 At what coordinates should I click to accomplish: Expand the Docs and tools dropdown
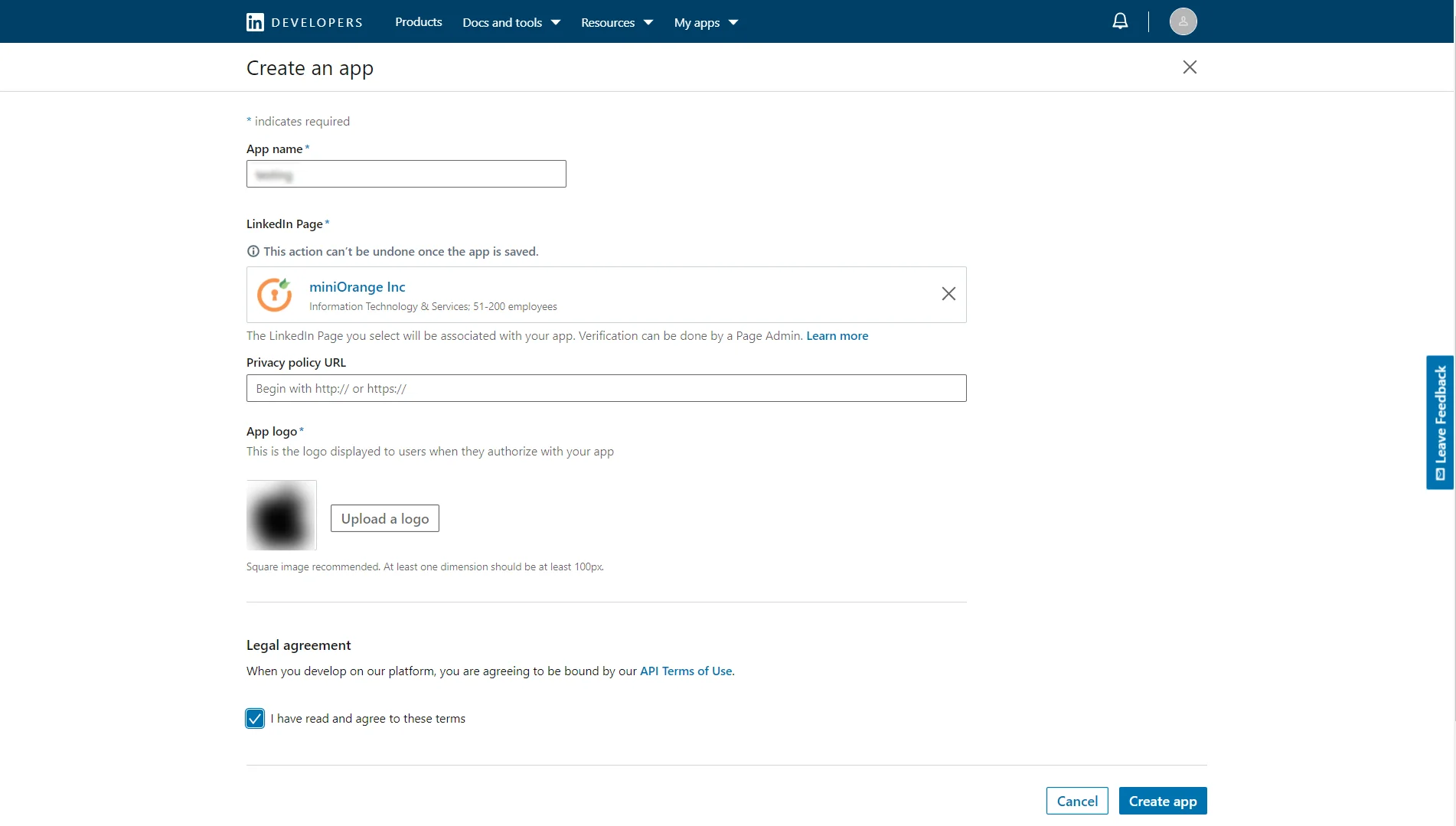(x=510, y=22)
